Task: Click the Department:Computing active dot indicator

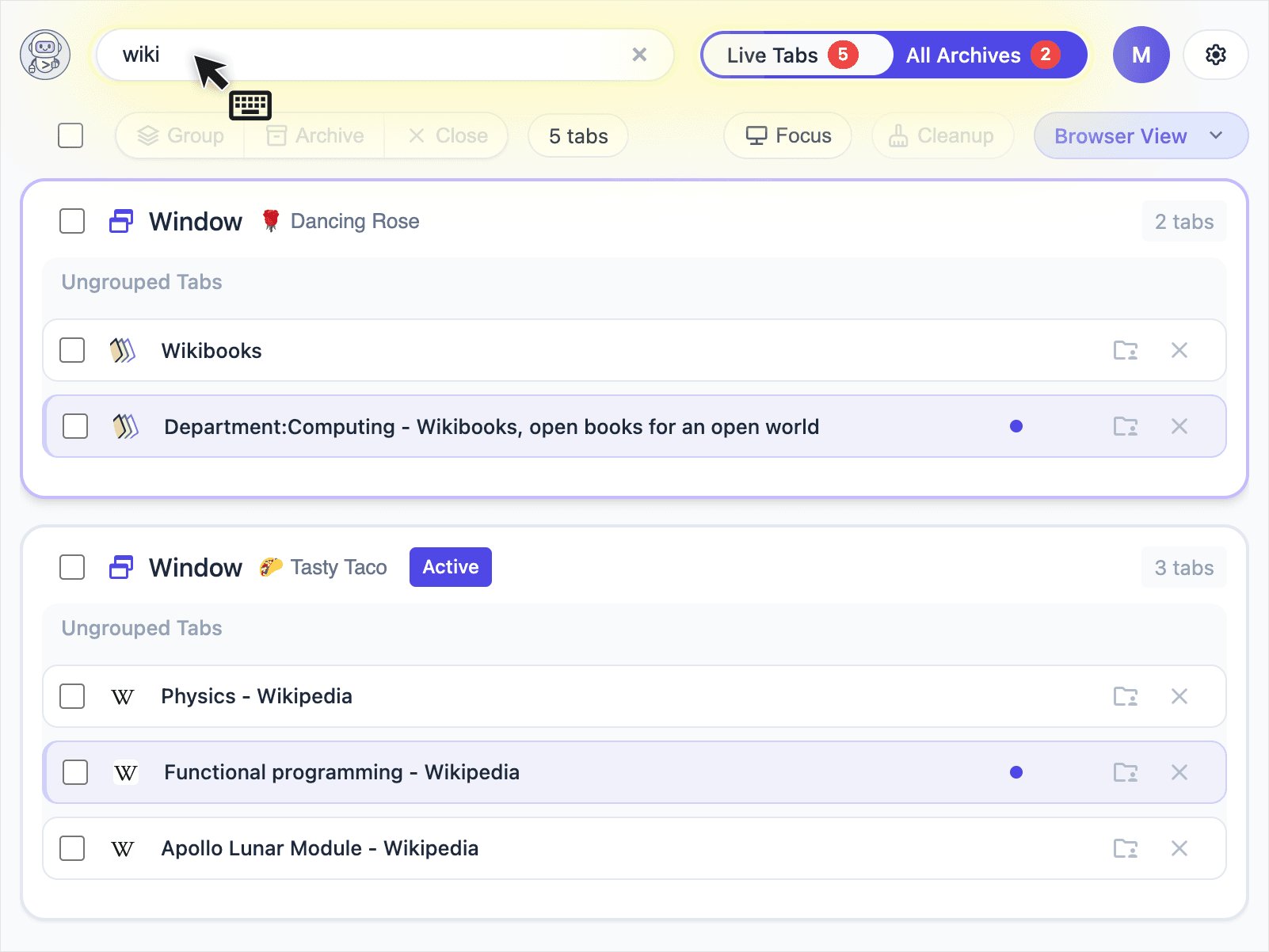Action: pos(1016,426)
